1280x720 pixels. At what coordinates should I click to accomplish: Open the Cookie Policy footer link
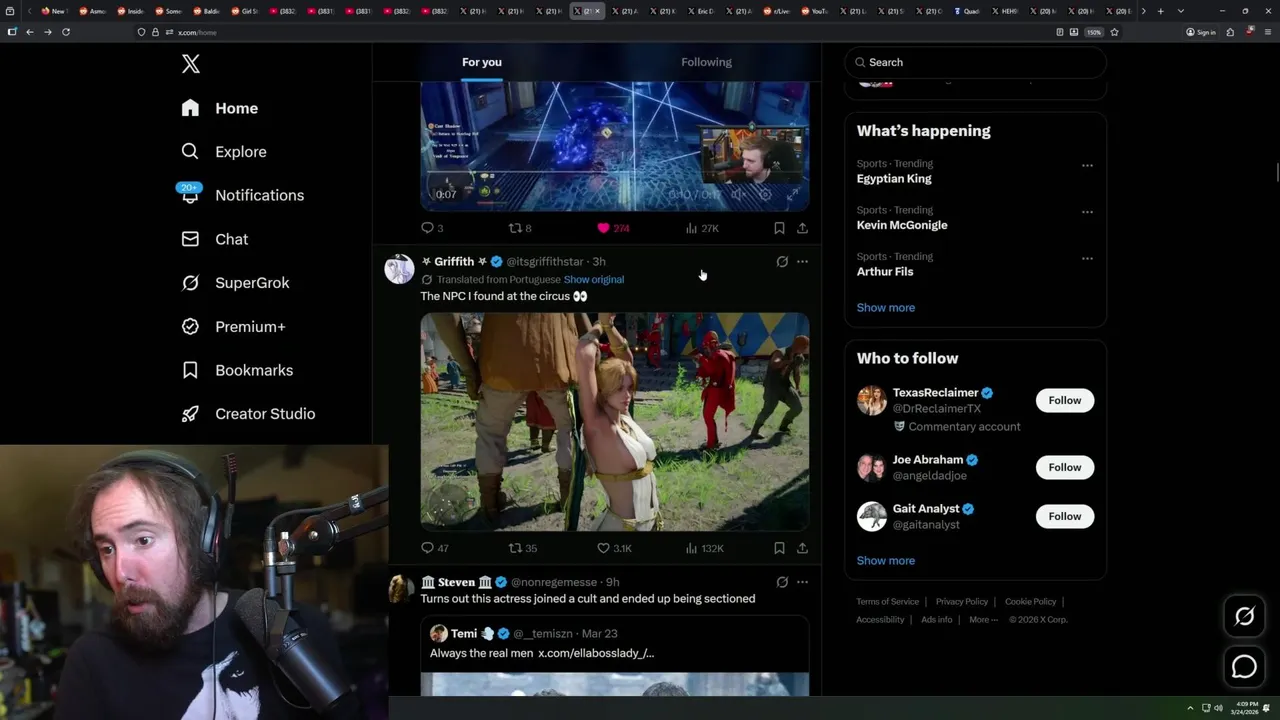point(1030,602)
